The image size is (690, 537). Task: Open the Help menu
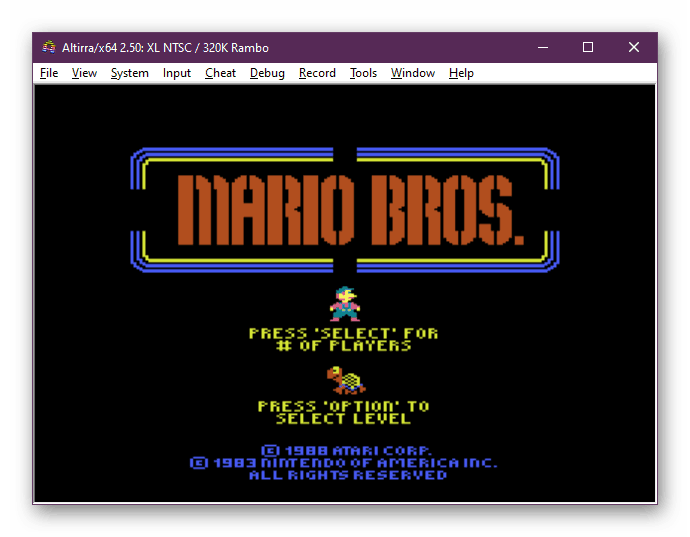[461, 73]
